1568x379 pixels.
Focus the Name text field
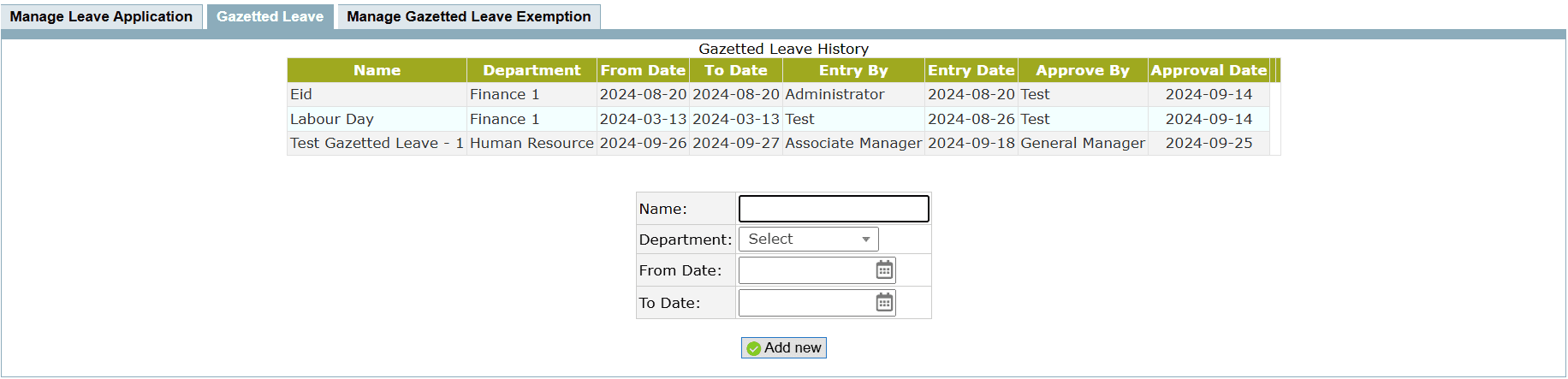(x=833, y=209)
